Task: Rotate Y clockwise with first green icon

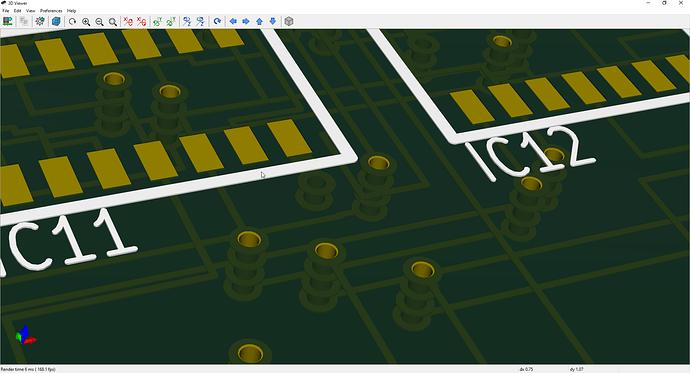Action: pyautogui.click(x=158, y=21)
